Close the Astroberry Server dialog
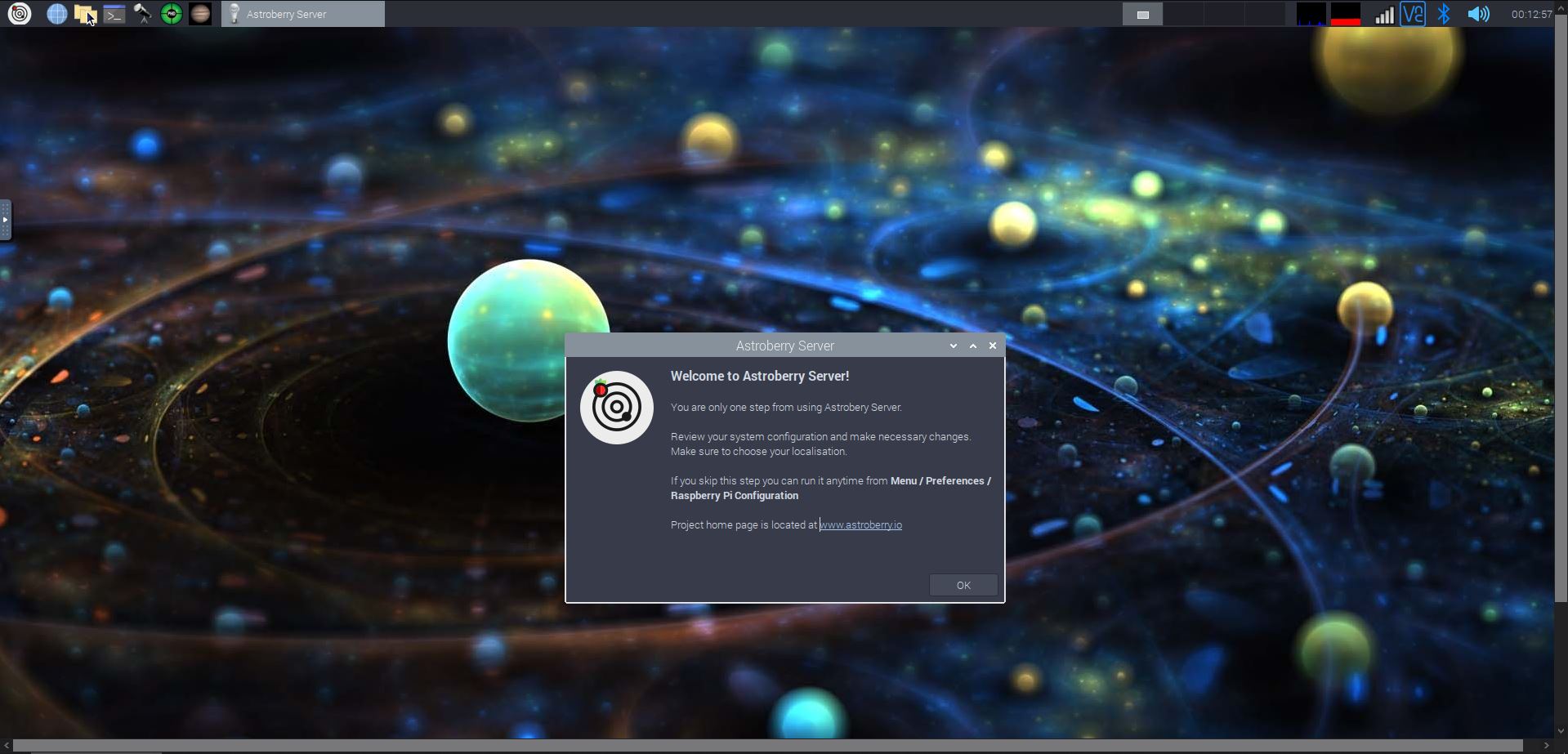Screen dimensions: 1568x754 click(993, 346)
